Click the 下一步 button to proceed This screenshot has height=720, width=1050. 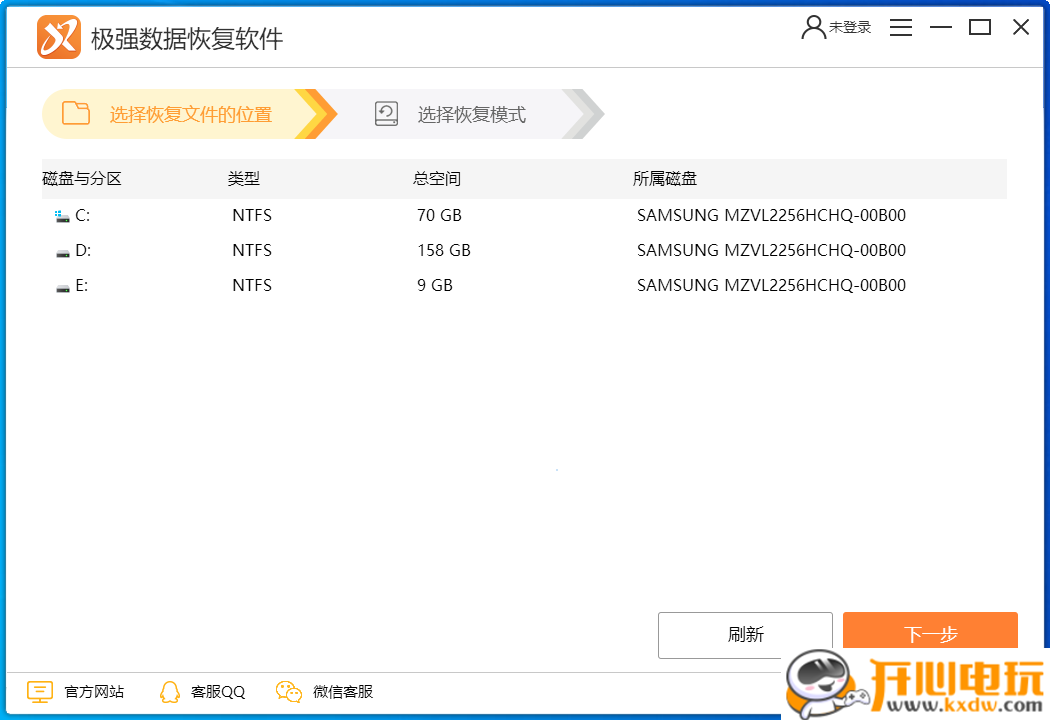click(930, 634)
